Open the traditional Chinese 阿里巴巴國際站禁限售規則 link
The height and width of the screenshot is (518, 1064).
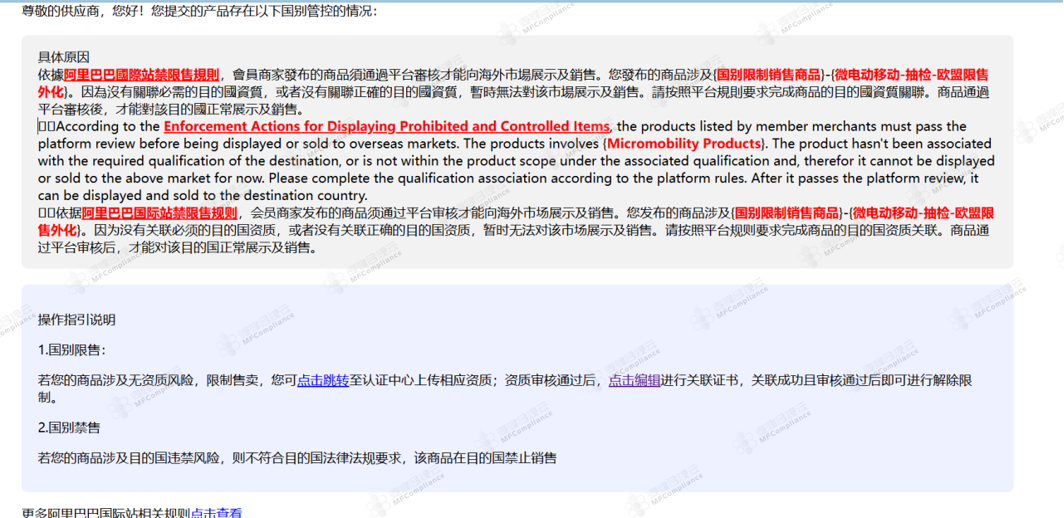142,75
